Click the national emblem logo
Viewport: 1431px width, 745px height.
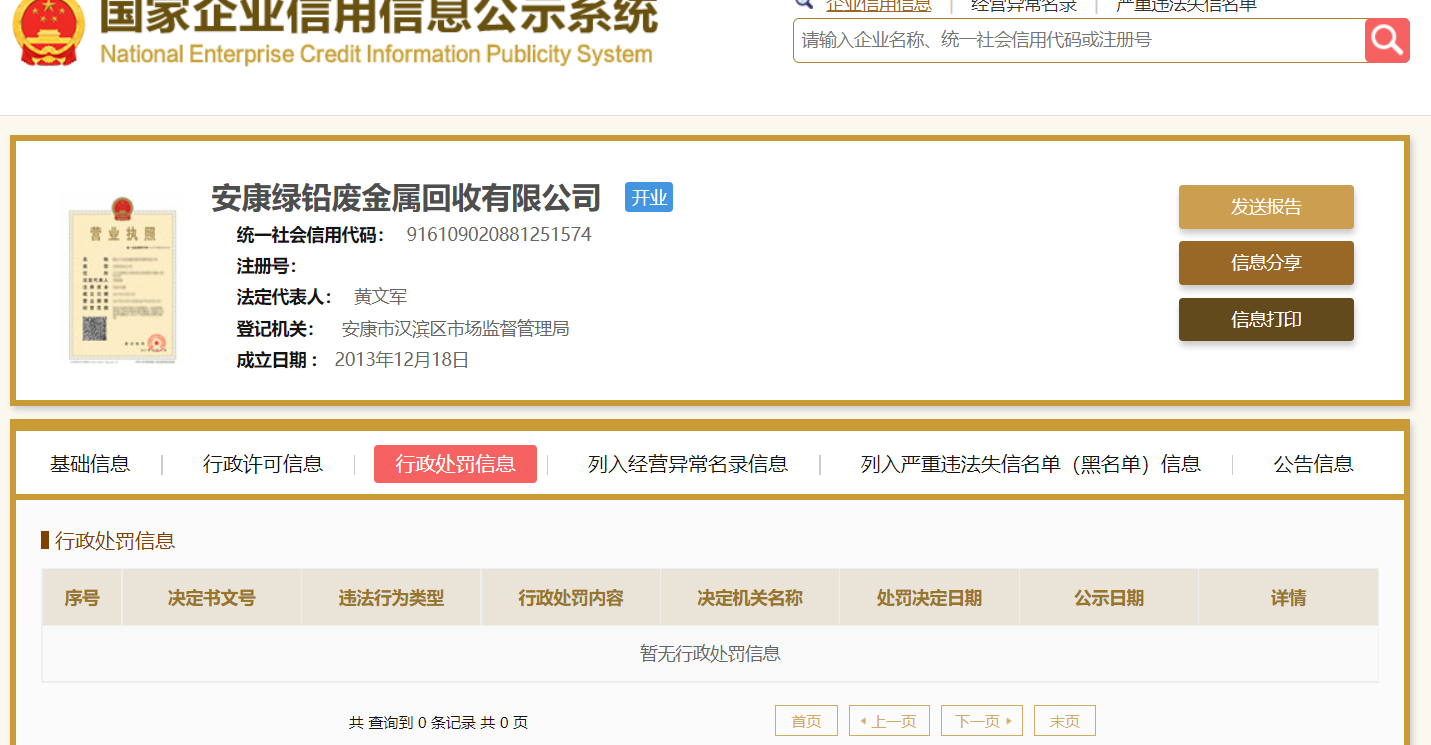coord(48,33)
